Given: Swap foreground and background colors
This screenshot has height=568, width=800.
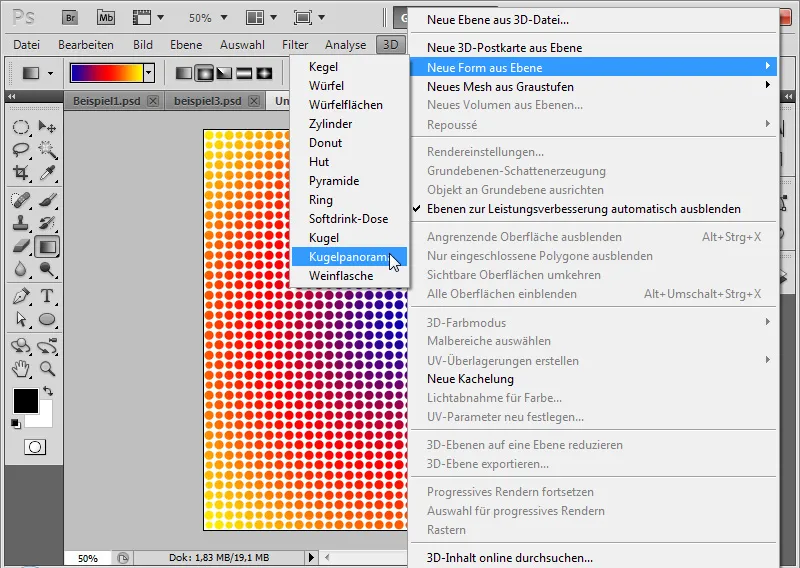Looking at the screenshot, I should (48, 391).
